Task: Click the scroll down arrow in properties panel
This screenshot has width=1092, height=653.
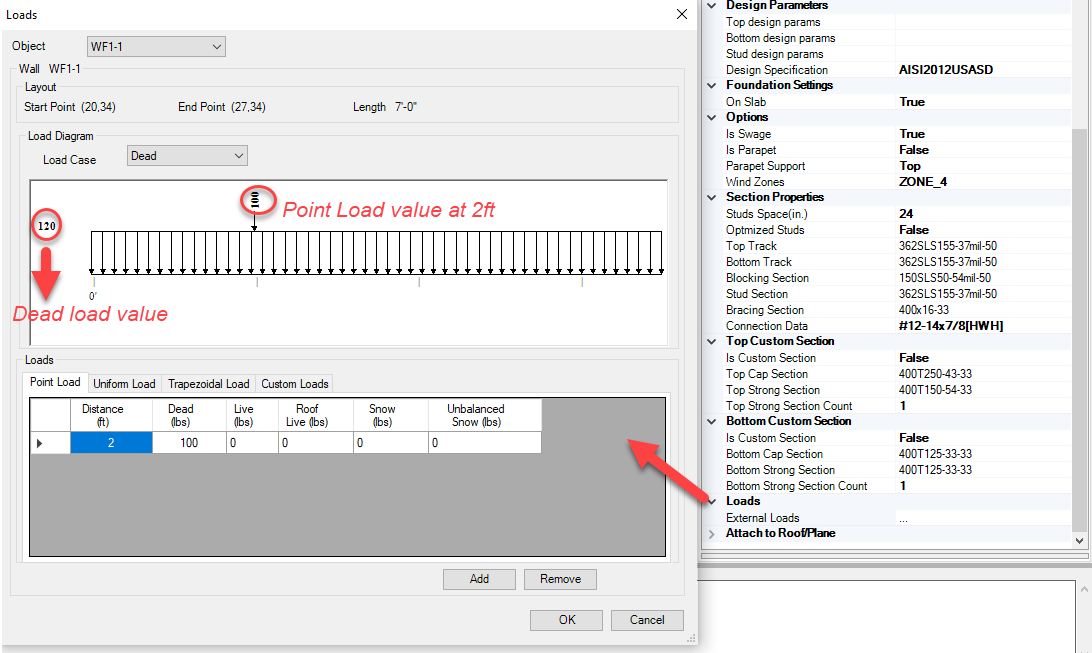Action: click(x=1079, y=540)
